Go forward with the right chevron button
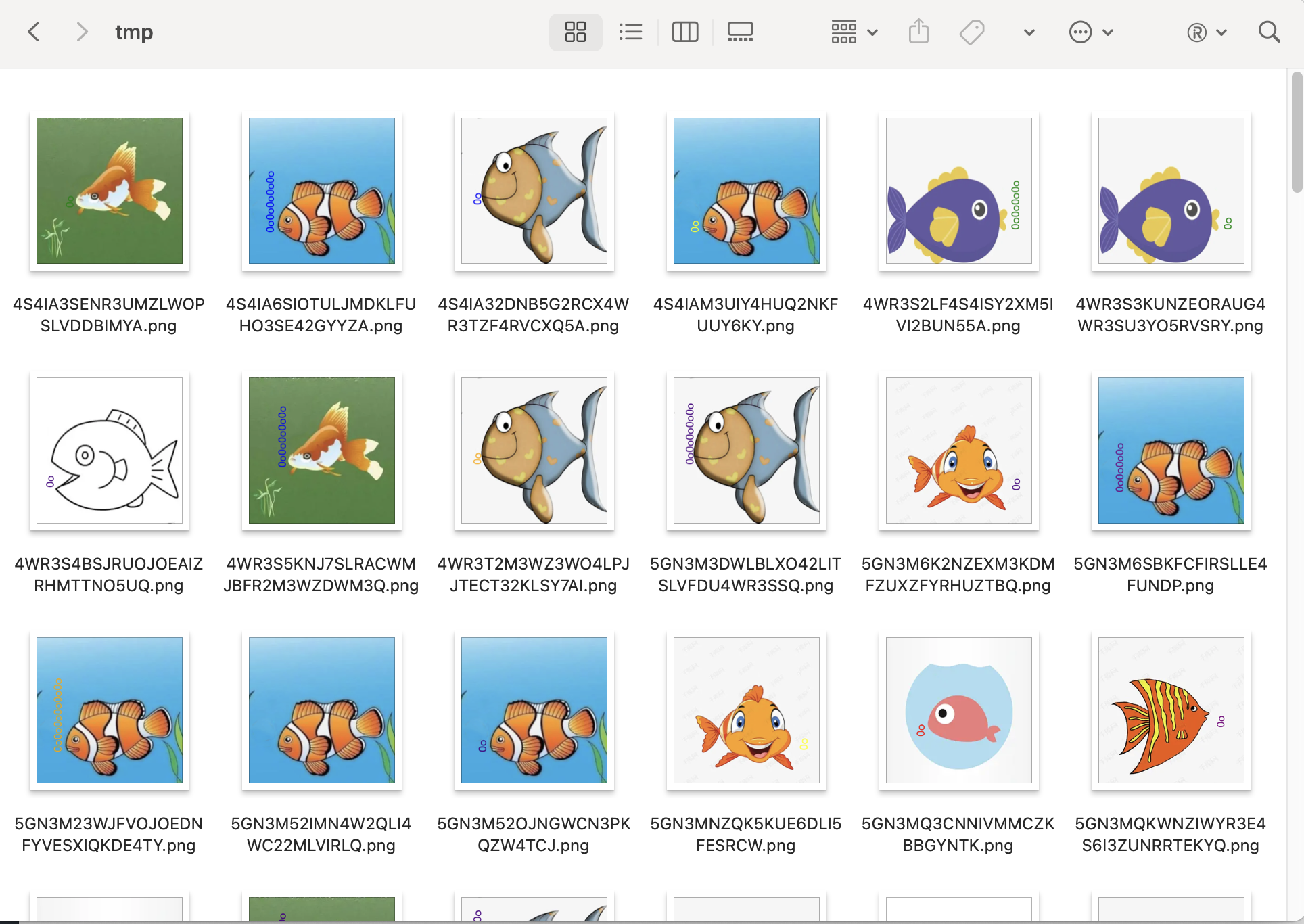 click(x=82, y=32)
